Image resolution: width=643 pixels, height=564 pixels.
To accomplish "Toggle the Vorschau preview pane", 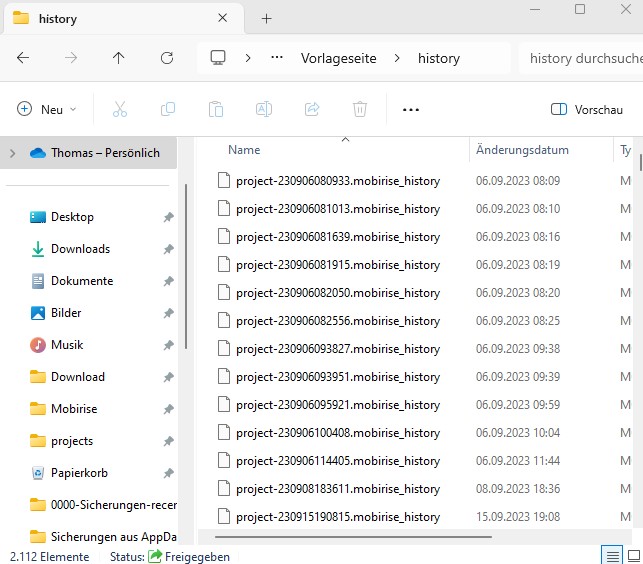I will (588, 109).
